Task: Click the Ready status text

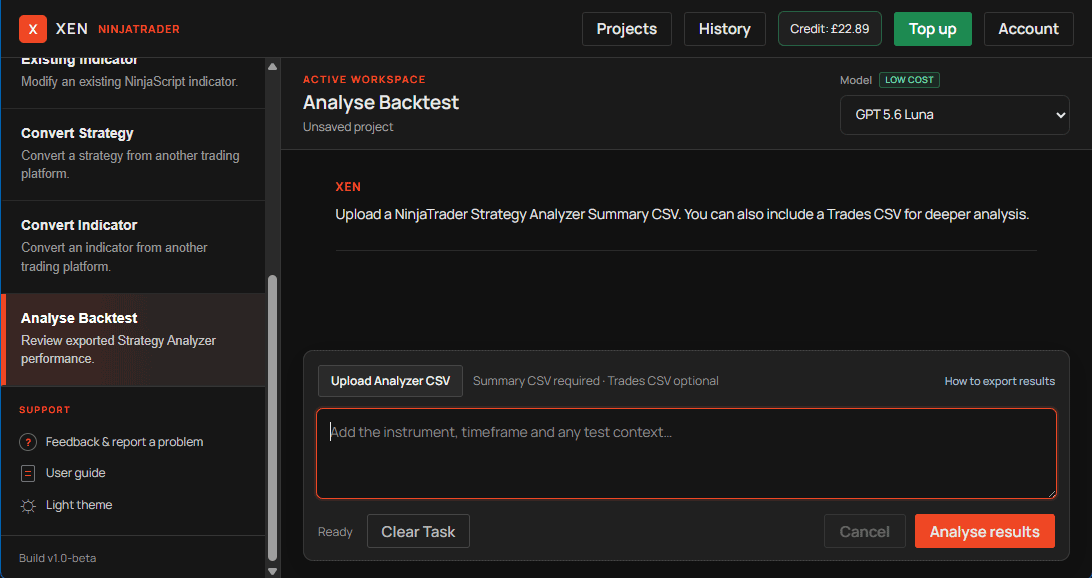Action: click(x=335, y=532)
